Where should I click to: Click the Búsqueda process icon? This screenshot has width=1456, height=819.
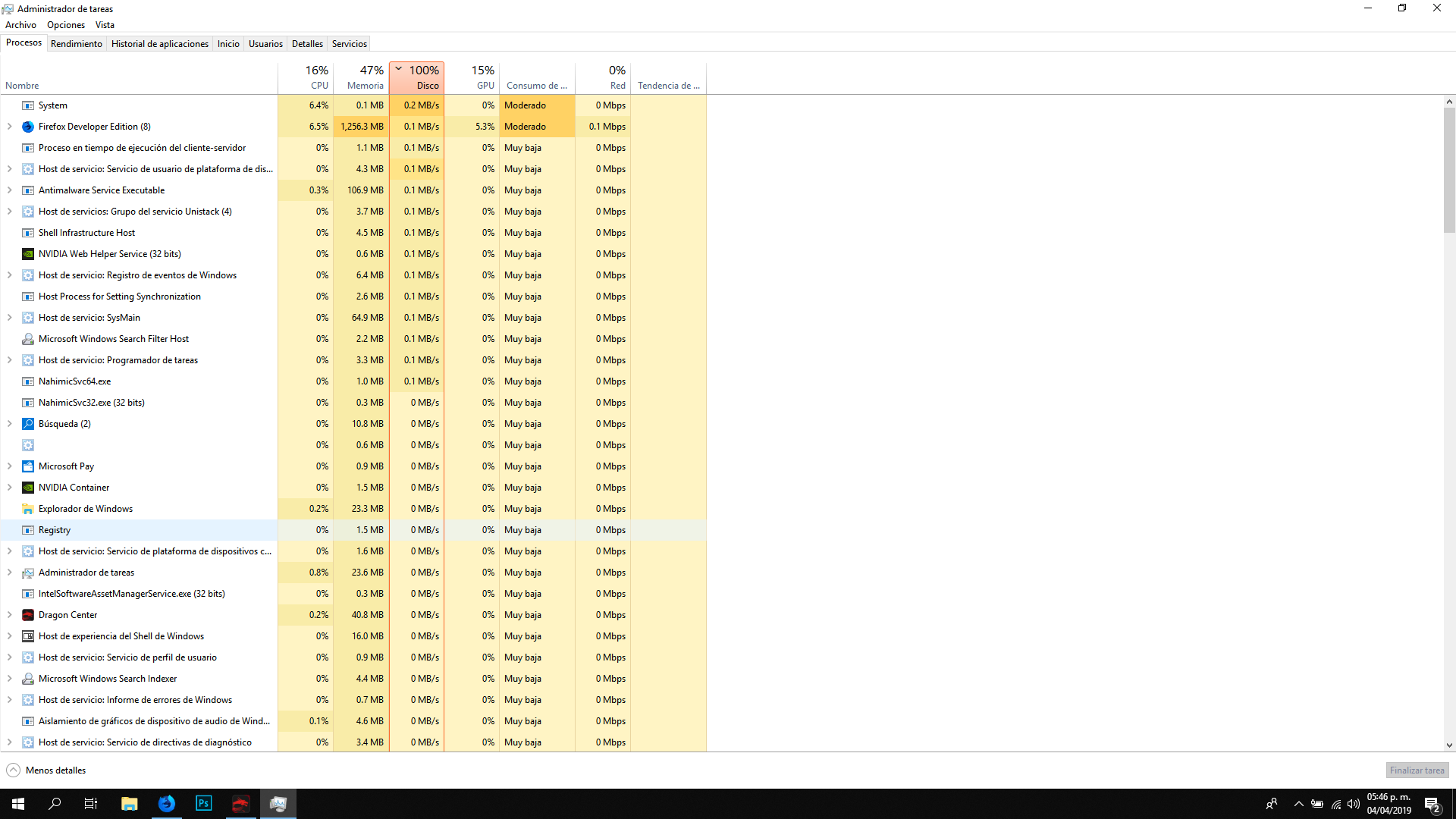[x=28, y=424]
